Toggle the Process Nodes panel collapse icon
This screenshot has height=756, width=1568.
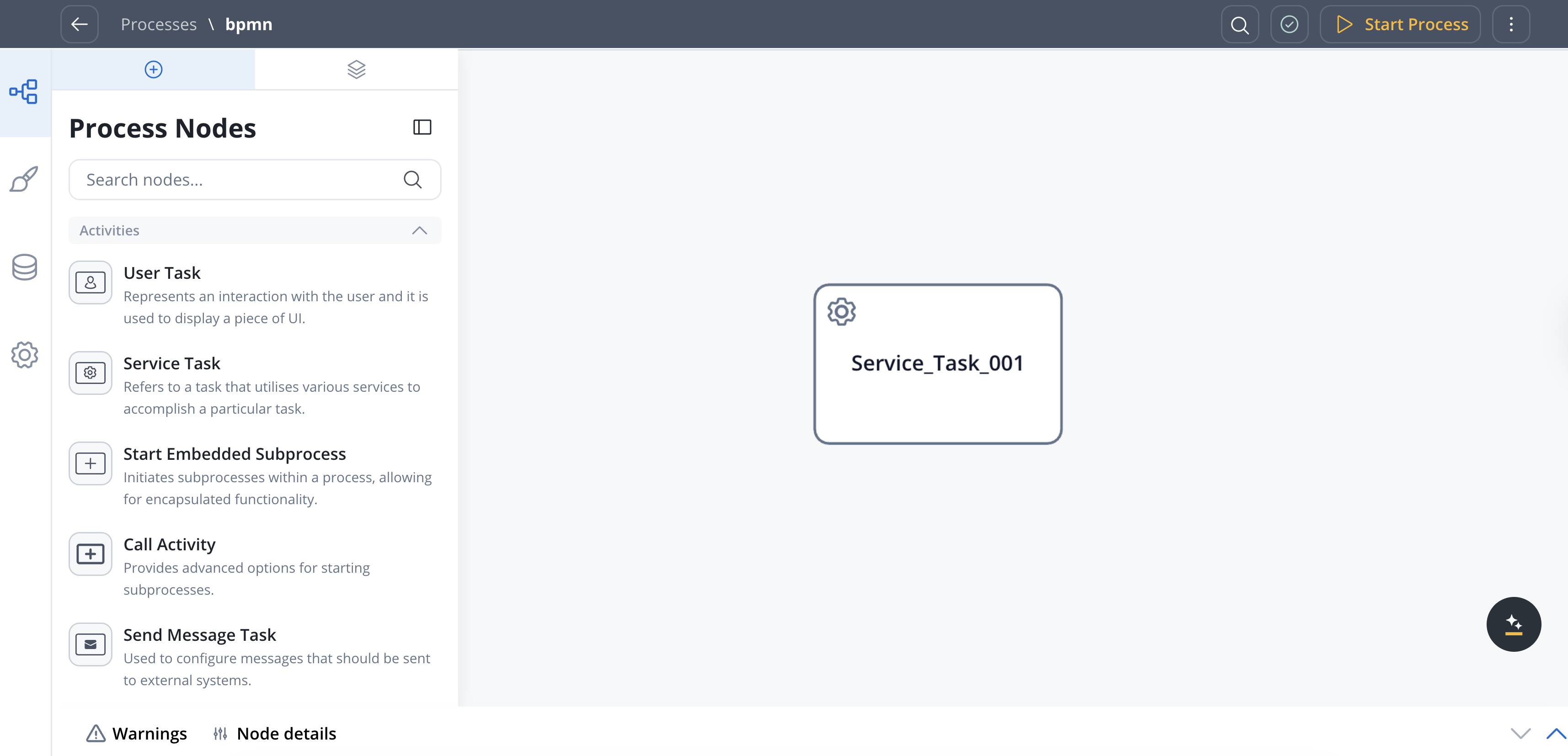[x=422, y=127]
